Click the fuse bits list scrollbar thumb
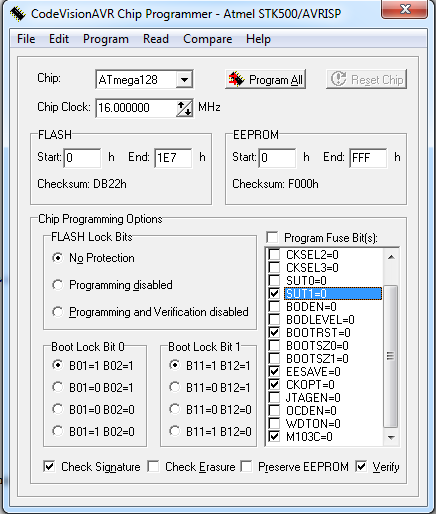The image size is (436, 514). pyautogui.click(x=391, y=356)
